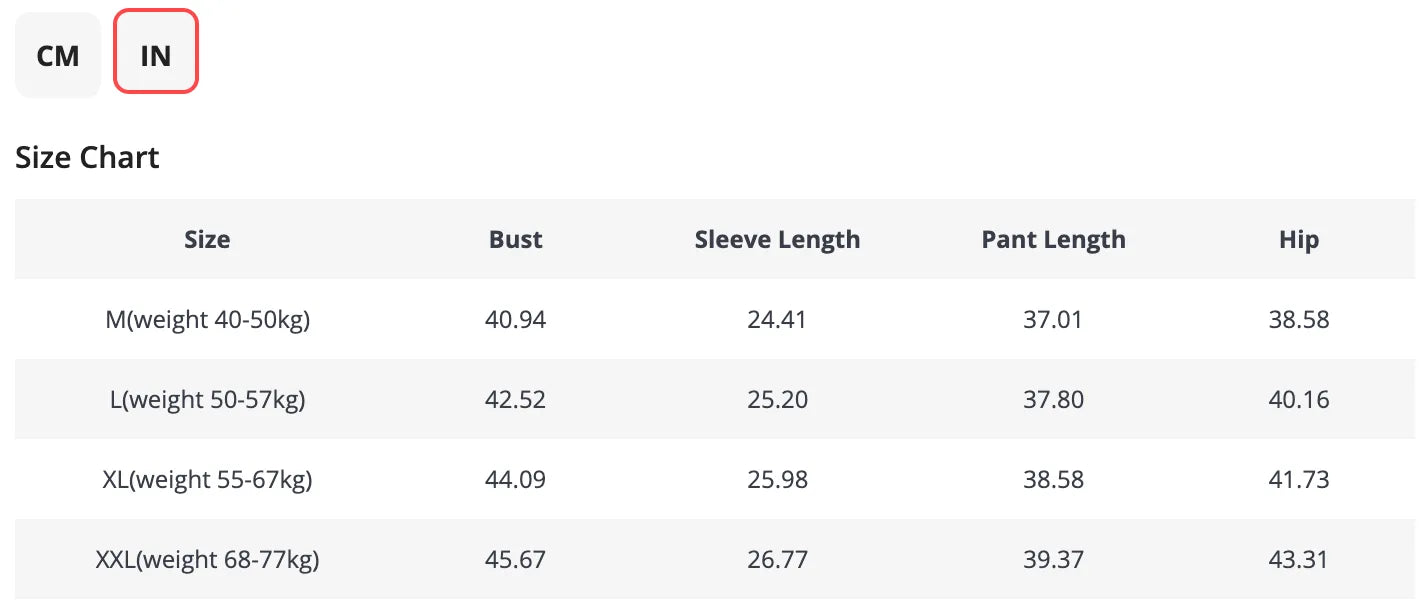Click the Hip column header
Viewport: 1425px width, 614px height.
click(x=1298, y=240)
